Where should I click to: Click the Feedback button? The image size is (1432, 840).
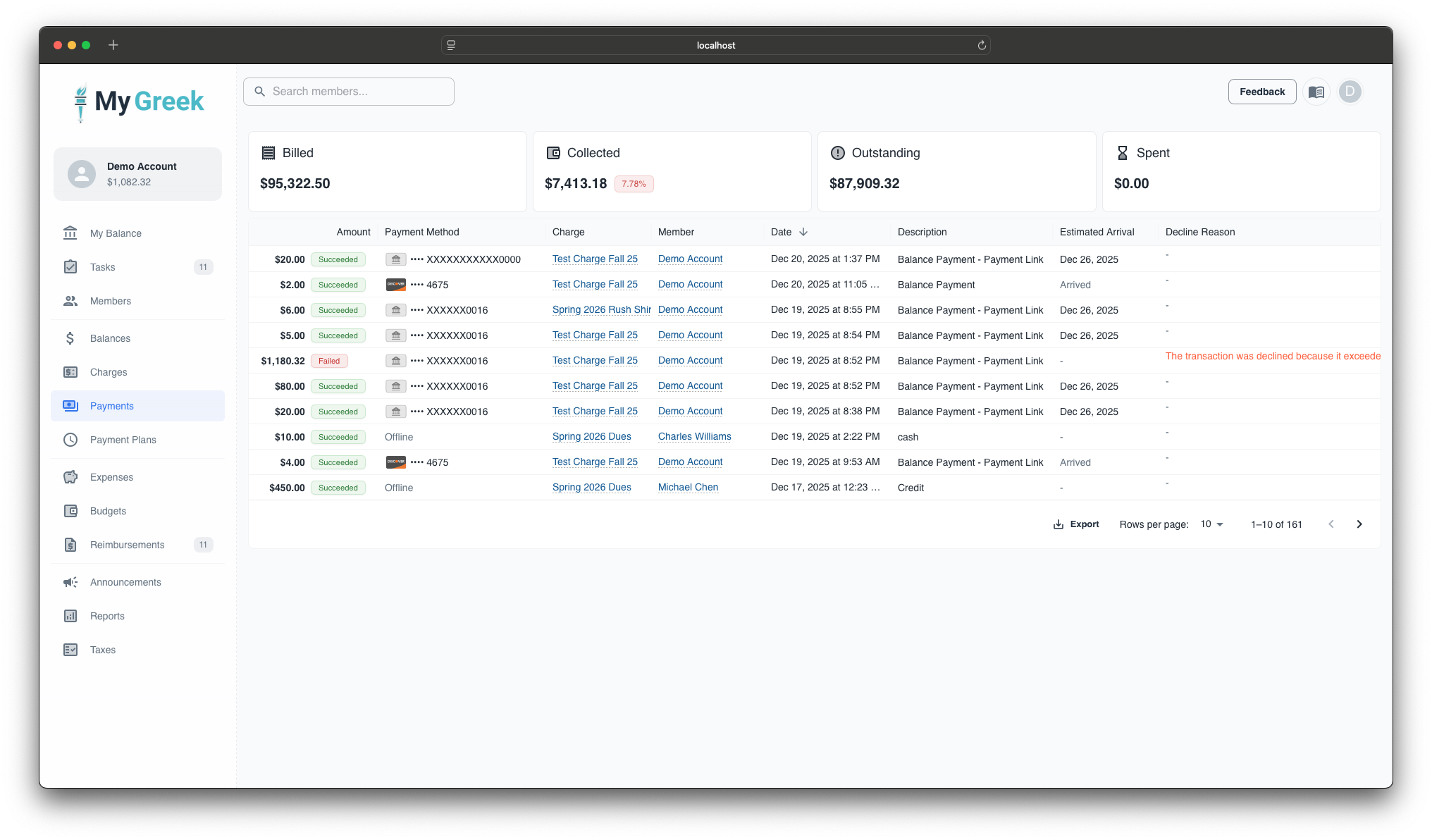1262,92
